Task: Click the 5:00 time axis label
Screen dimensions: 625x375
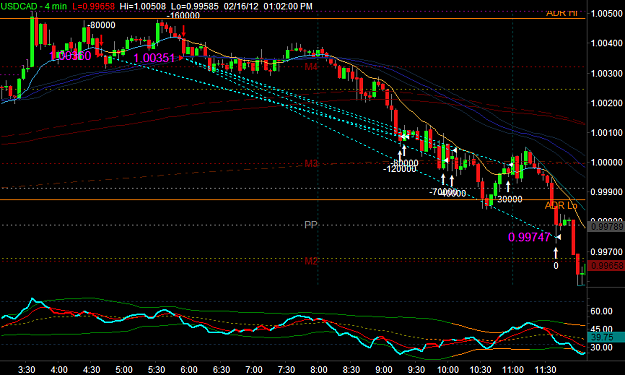Action: pos(124,370)
